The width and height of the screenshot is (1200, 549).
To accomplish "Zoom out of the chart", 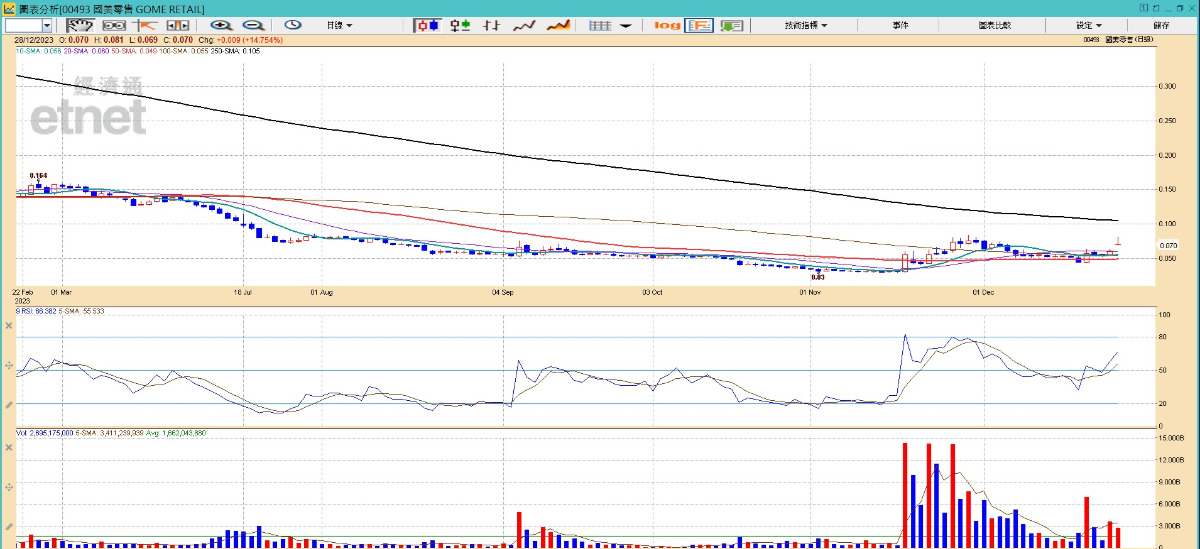I will tap(253, 24).
